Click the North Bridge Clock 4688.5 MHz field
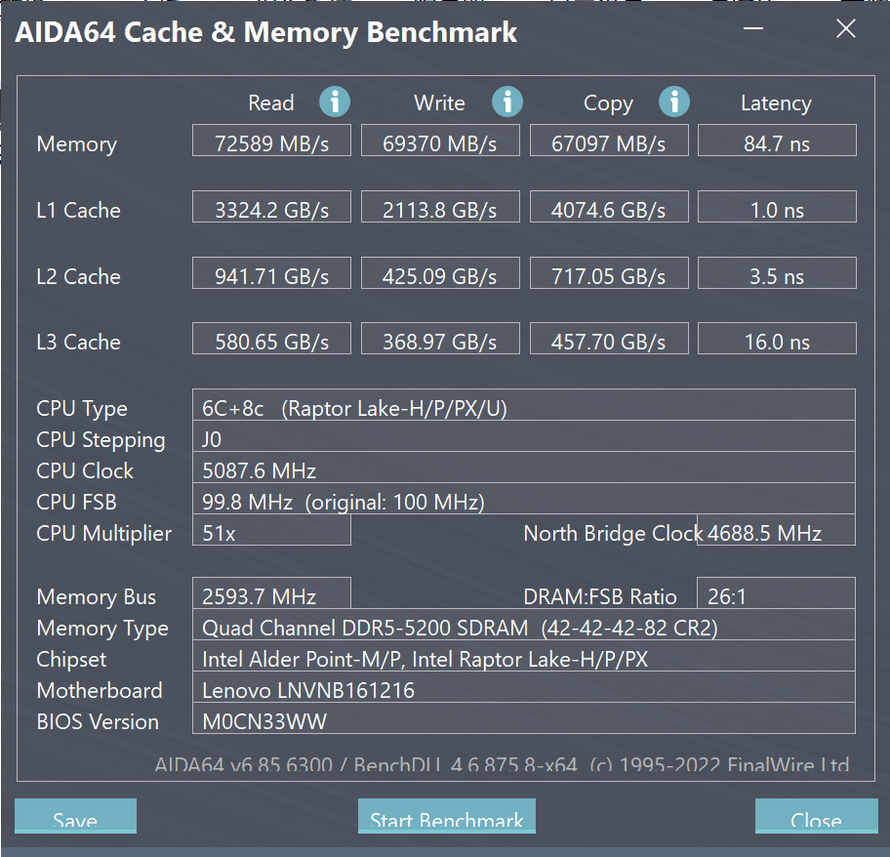 [776, 530]
